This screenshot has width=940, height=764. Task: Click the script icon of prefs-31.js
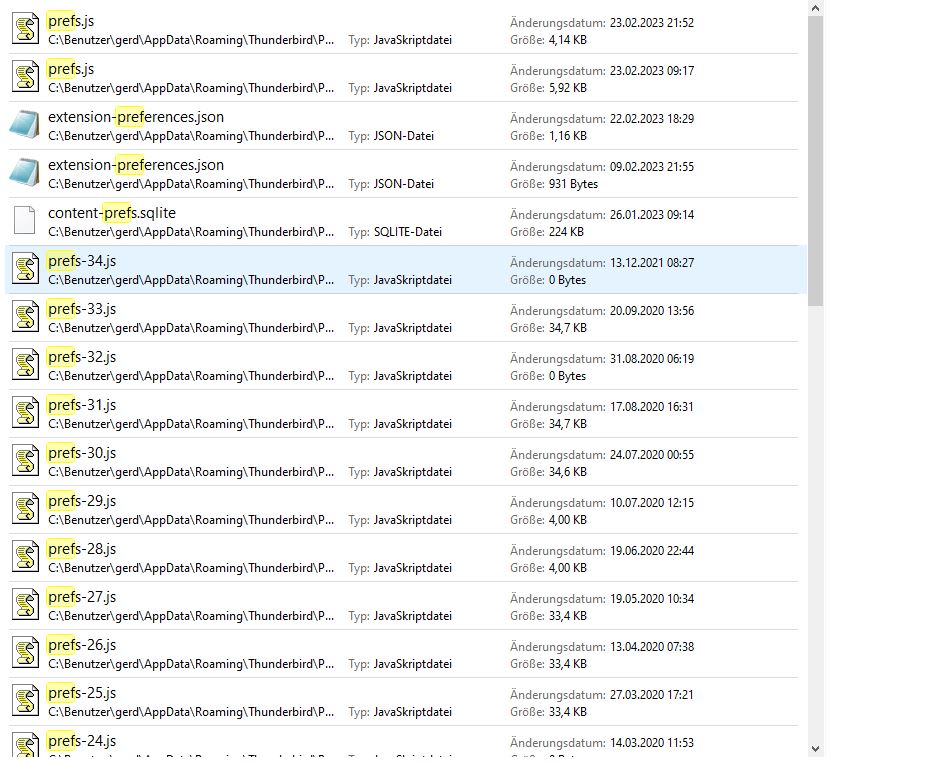pyautogui.click(x=25, y=413)
